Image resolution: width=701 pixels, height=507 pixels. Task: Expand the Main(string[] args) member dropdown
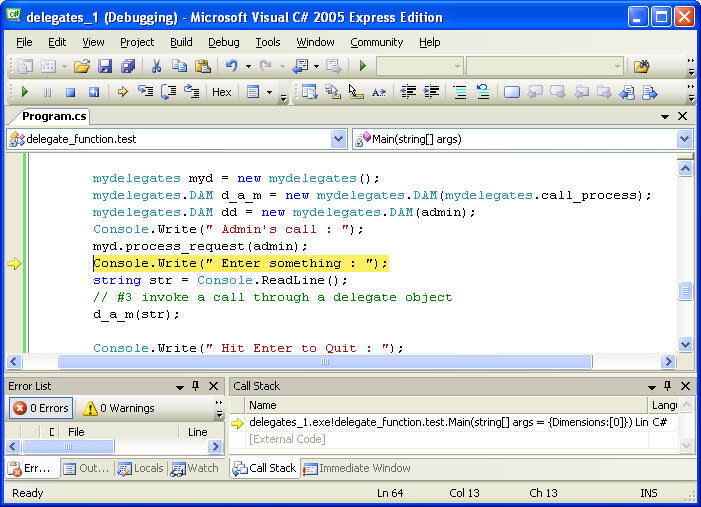tap(684, 139)
